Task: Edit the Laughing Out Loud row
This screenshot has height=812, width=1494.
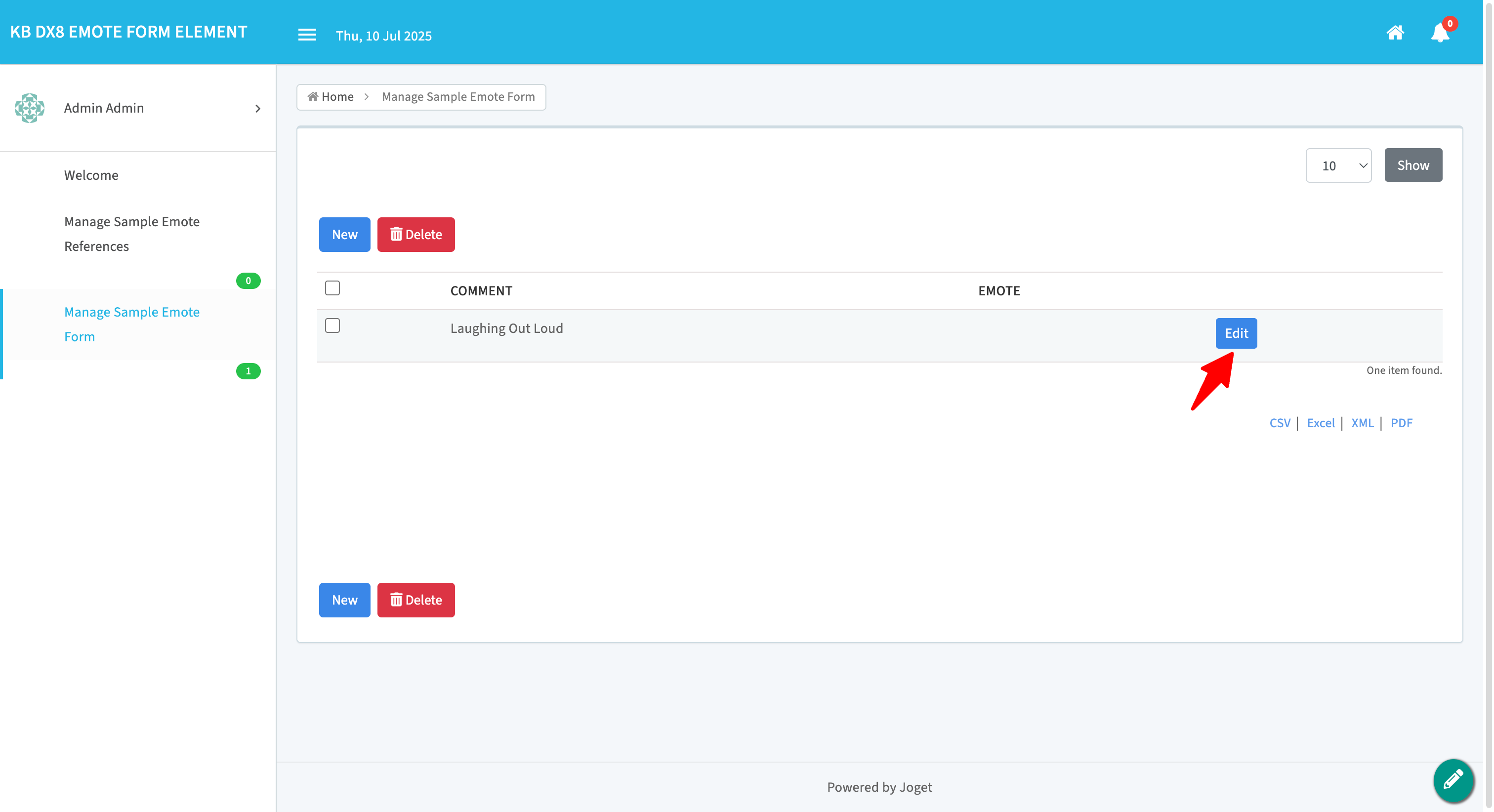Action: point(1236,333)
